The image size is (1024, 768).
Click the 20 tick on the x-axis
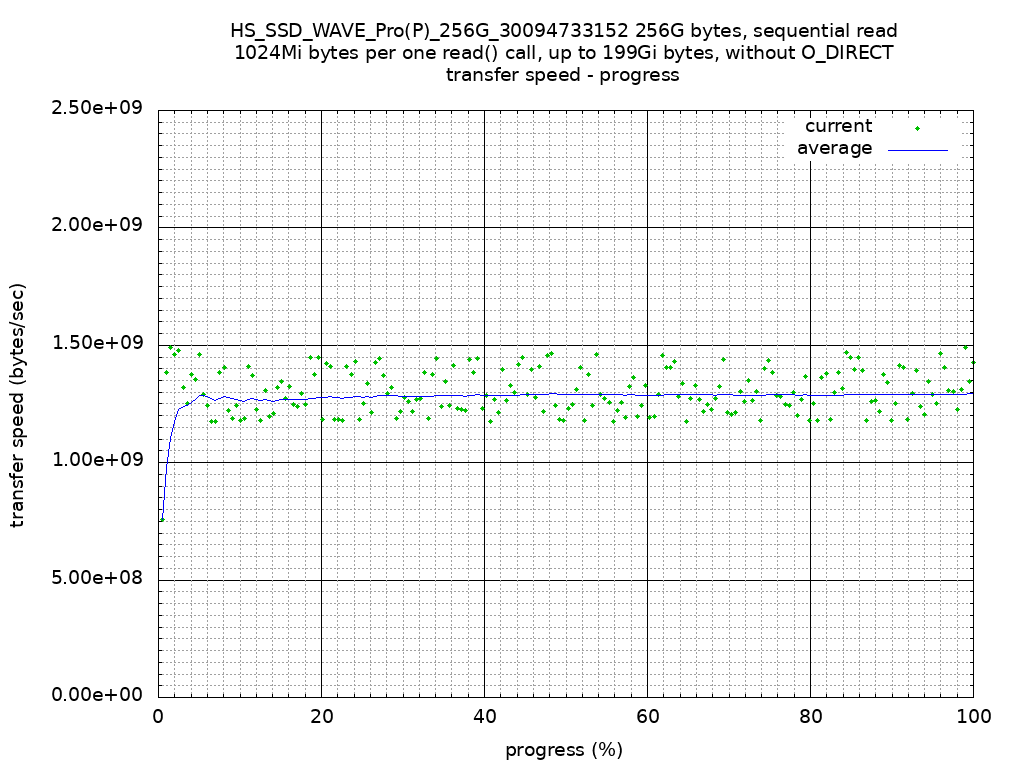click(x=321, y=716)
